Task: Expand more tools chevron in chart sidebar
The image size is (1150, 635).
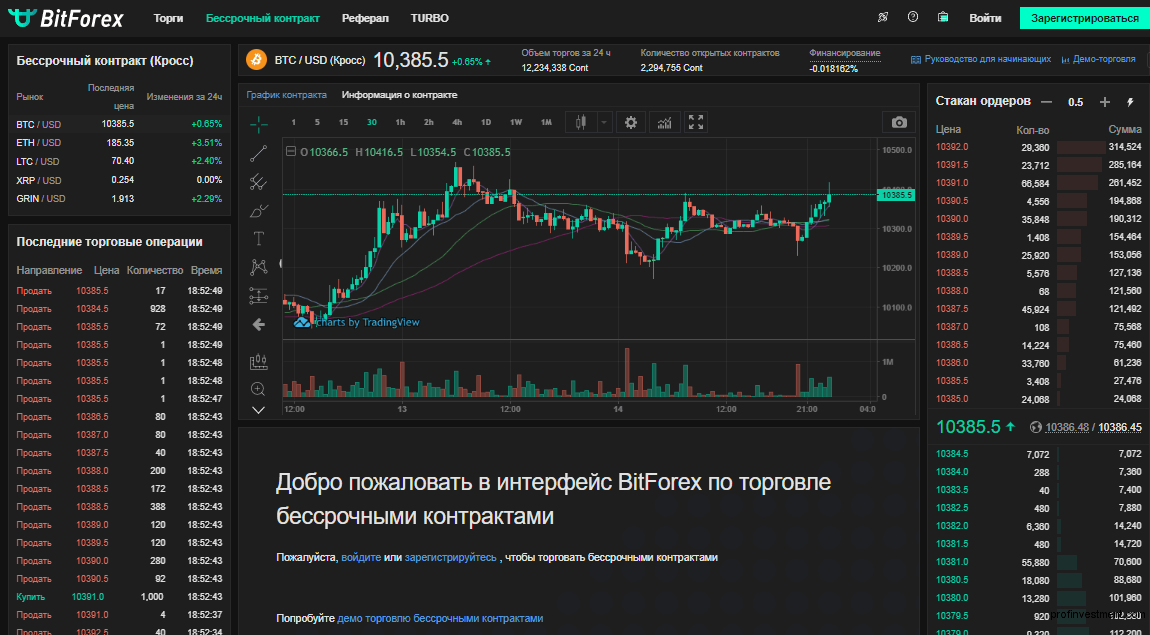Action: 258,410
